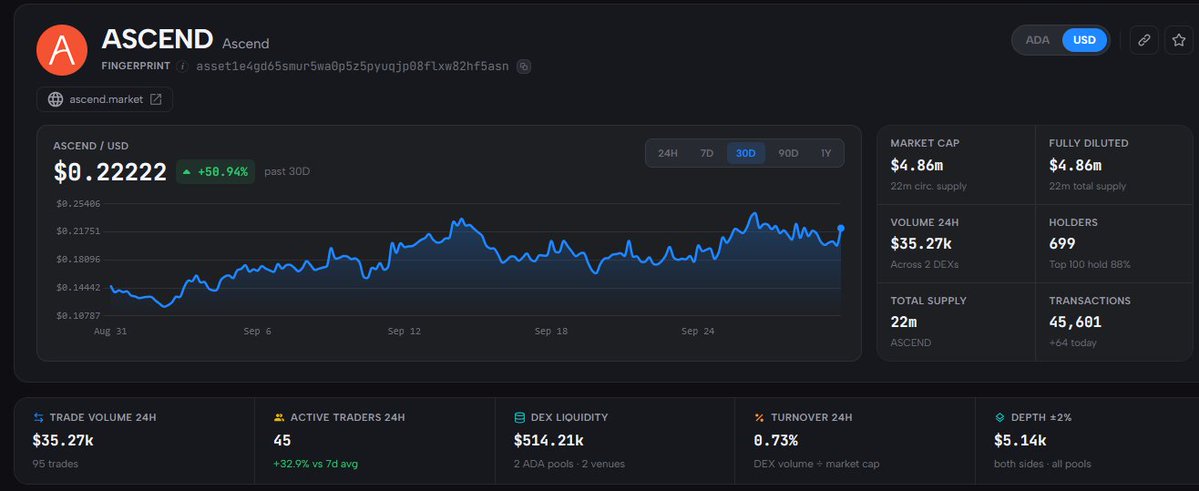The height and width of the screenshot is (491, 1199).
Task: Click the Active Traders 45 value
Action: click(282, 441)
